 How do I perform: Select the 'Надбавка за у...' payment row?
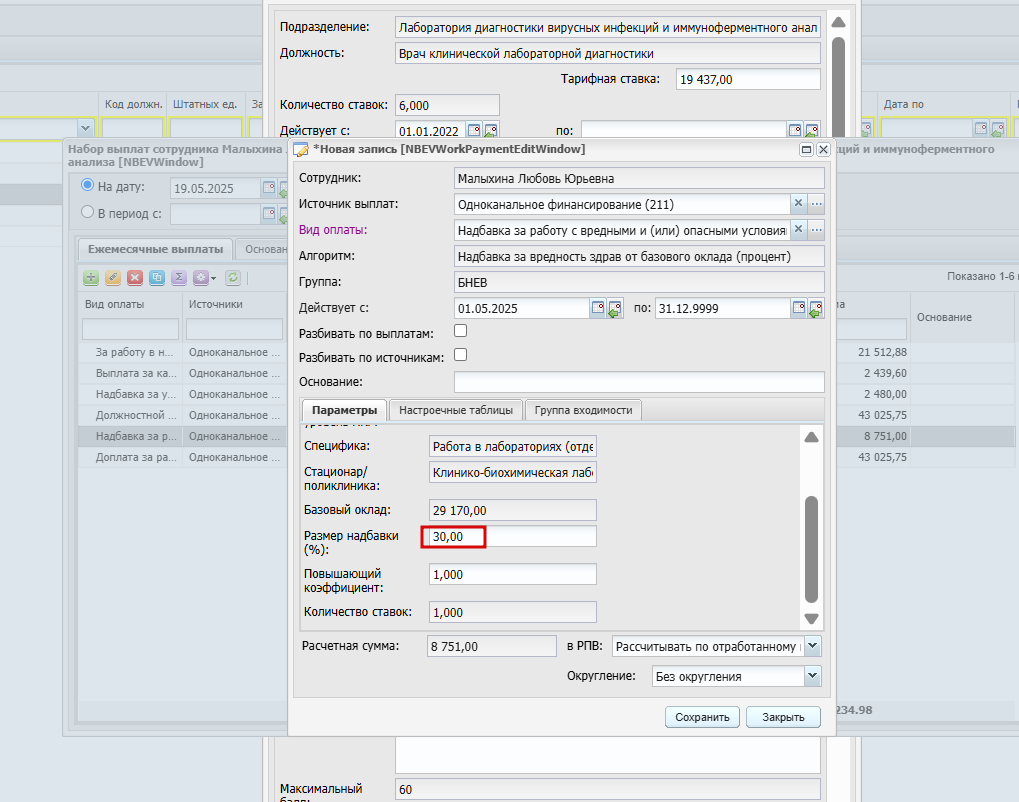click(182, 394)
